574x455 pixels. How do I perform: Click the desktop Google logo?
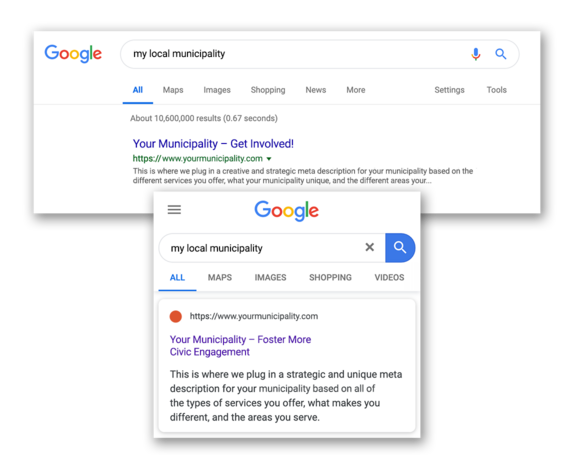(x=73, y=54)
